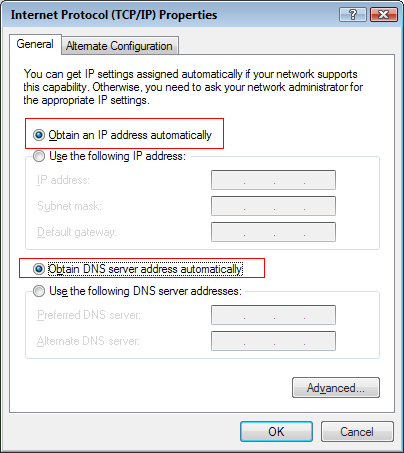The image size is (404, 453).
Task: Dismiss dialog with Cancel button
Action: click(x=357, y=432)
